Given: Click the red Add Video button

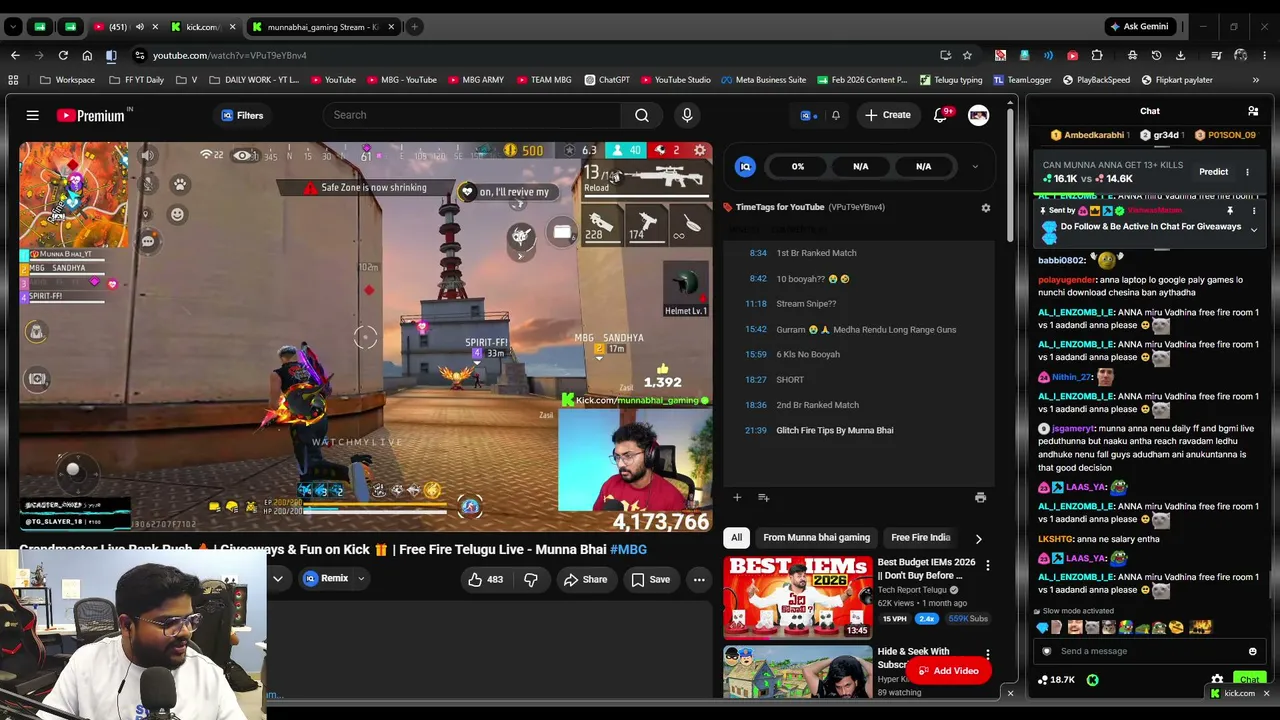Looking at the screenshot, I should coord(948,671).
